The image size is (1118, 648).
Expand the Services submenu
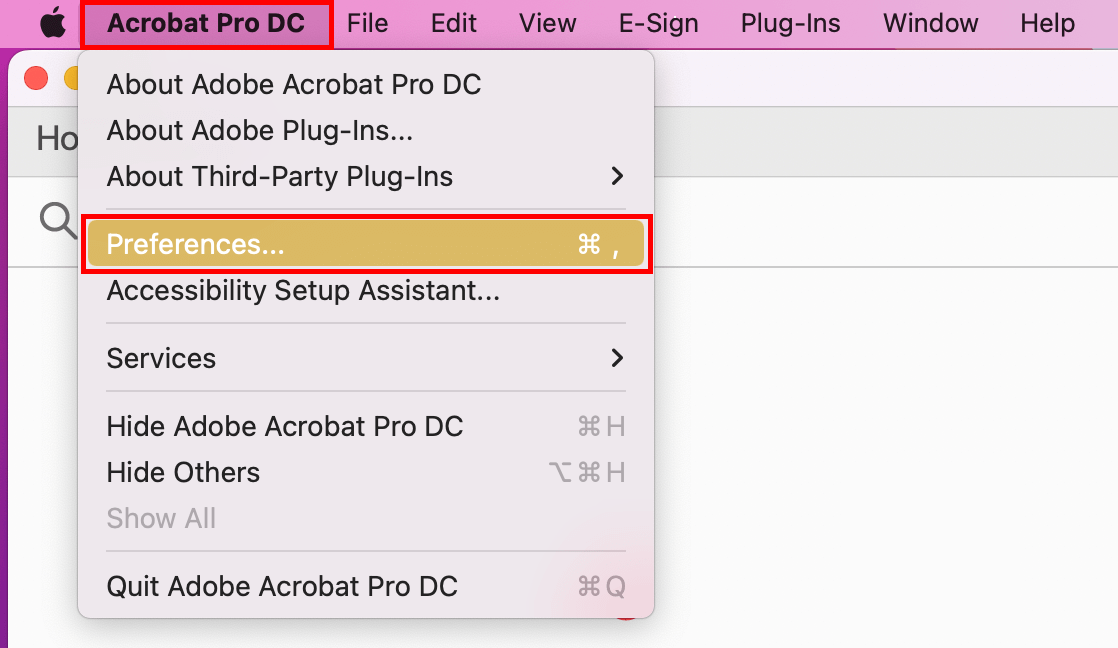click(365, 358)
